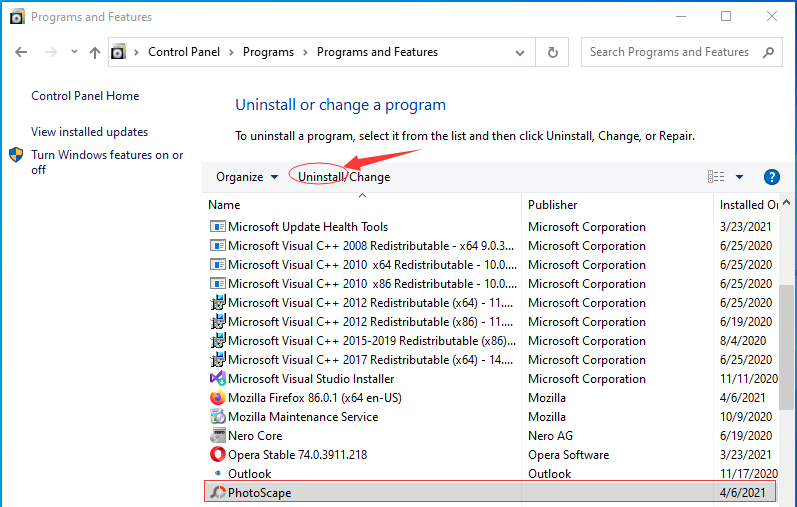Click the Nero Core icon
The image size is (797, 507).
click(x=218, y=435)
